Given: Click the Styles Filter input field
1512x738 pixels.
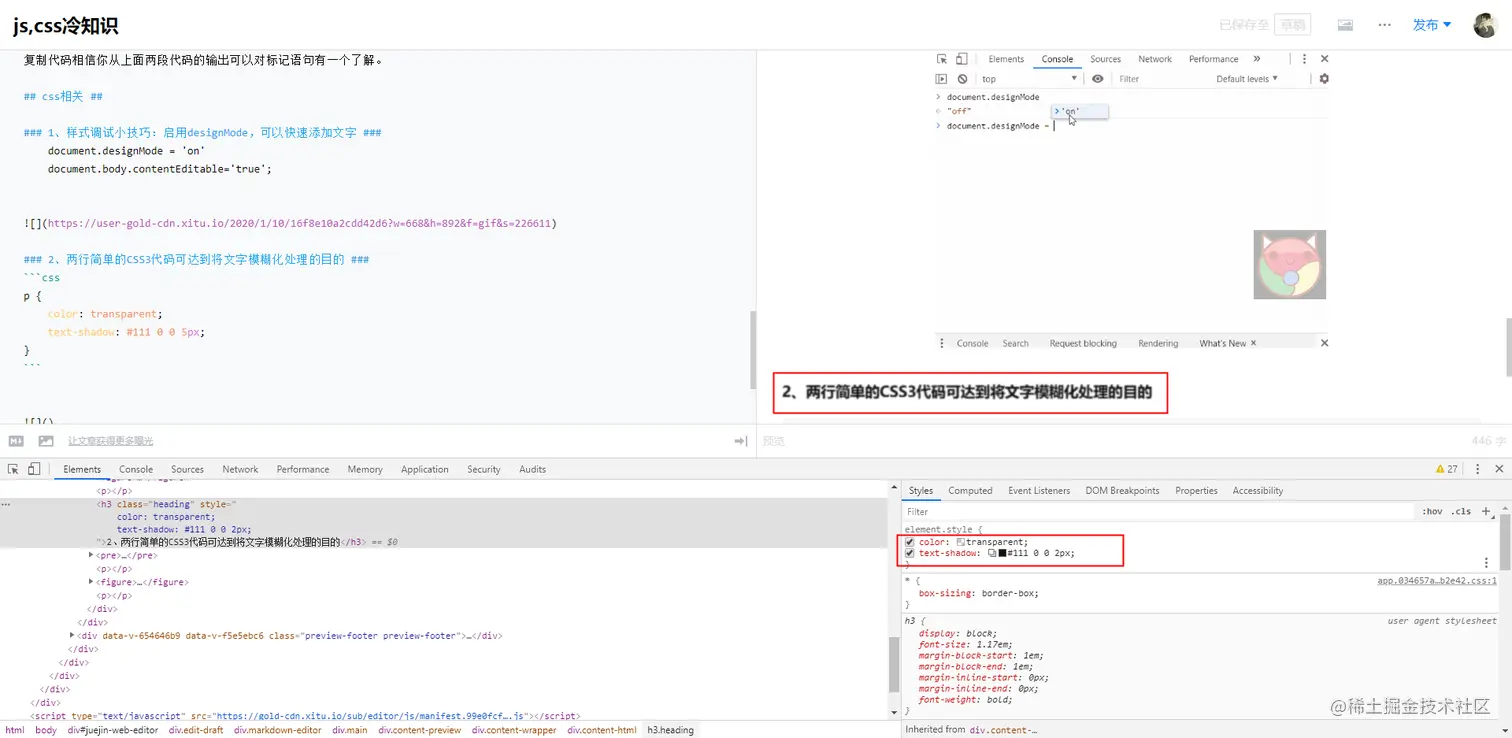Looking at the screenshot, I should 1158,511.
